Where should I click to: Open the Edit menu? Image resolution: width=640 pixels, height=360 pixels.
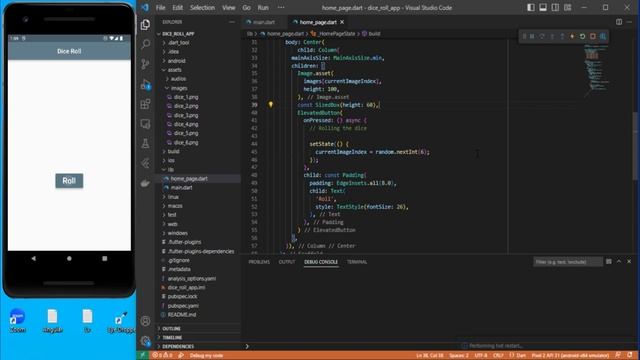click(178, 8)
